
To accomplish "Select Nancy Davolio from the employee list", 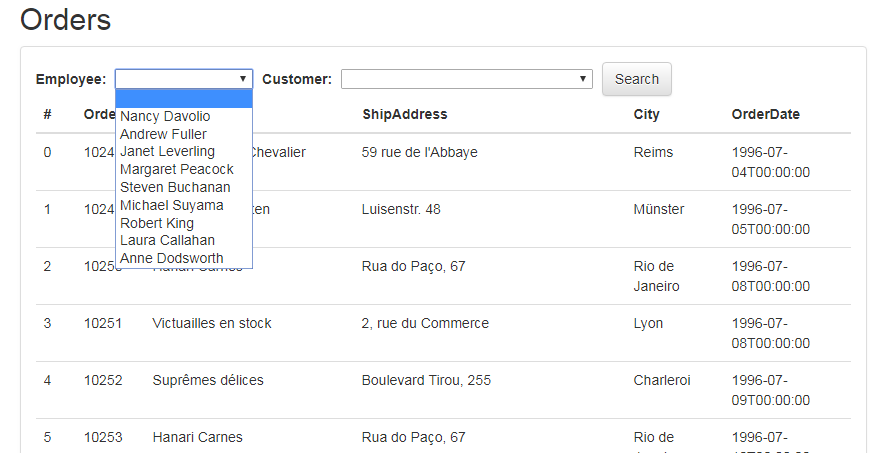I will [165, 116].
